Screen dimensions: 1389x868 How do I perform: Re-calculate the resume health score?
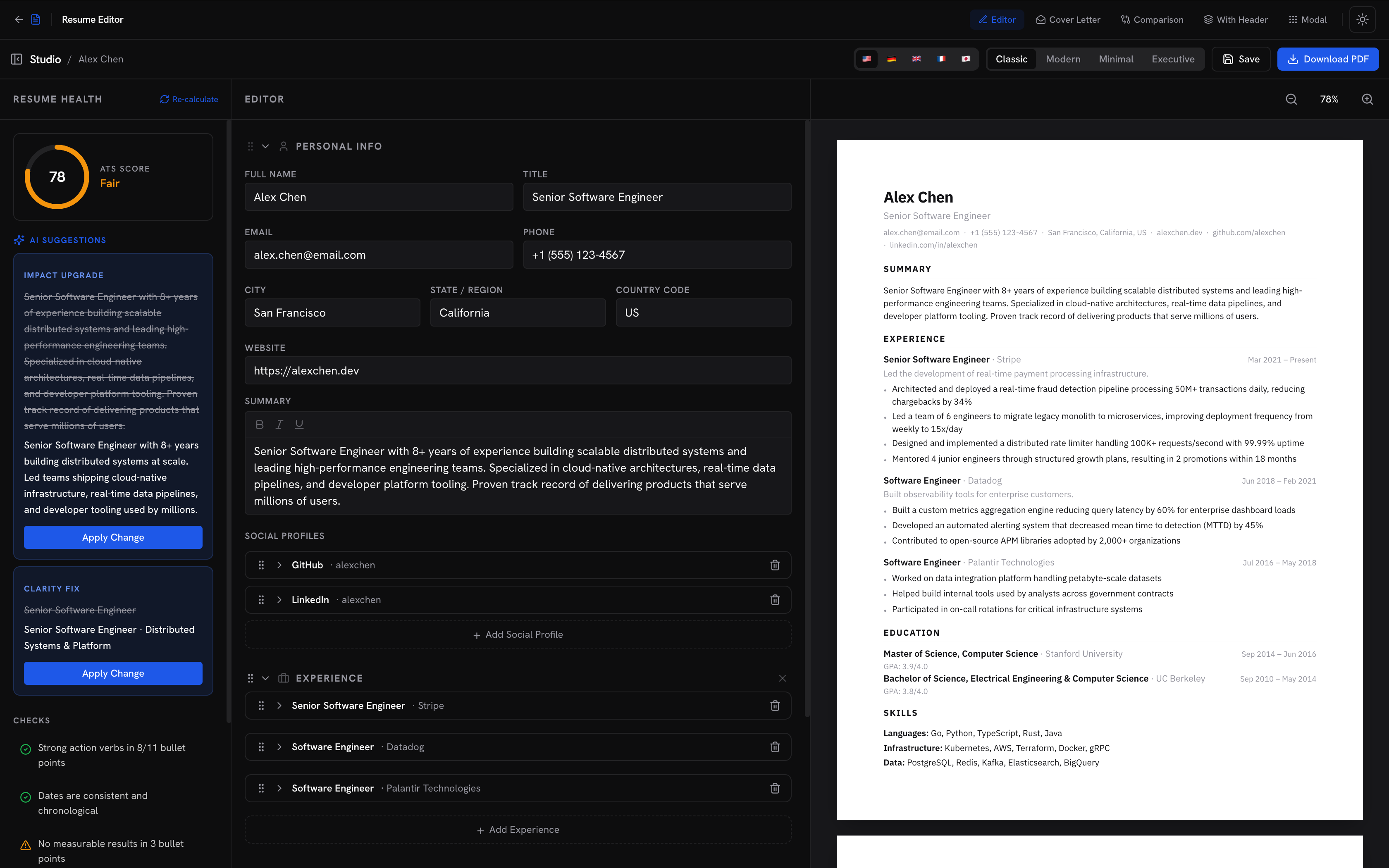pos(189,99)
